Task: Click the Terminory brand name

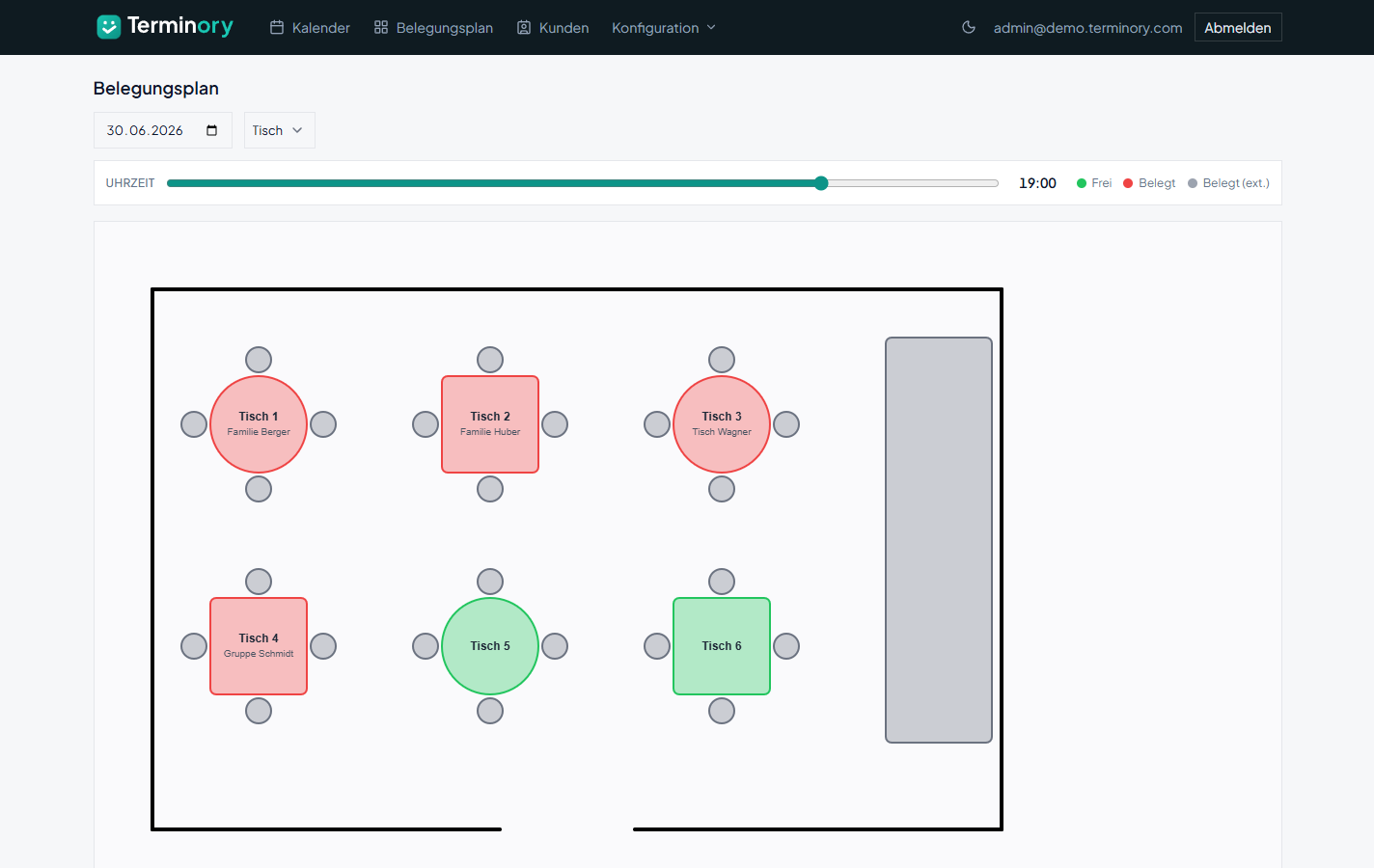Action: point(180,26)
